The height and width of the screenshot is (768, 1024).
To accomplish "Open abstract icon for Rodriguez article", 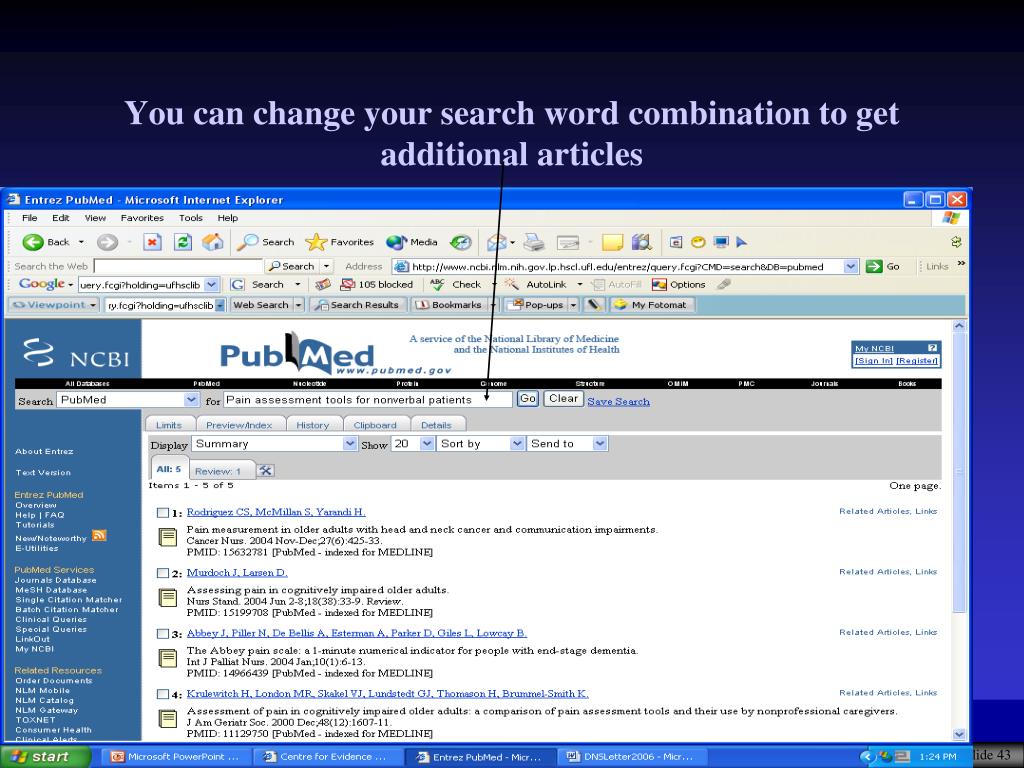I will click(x=168, y=537).
